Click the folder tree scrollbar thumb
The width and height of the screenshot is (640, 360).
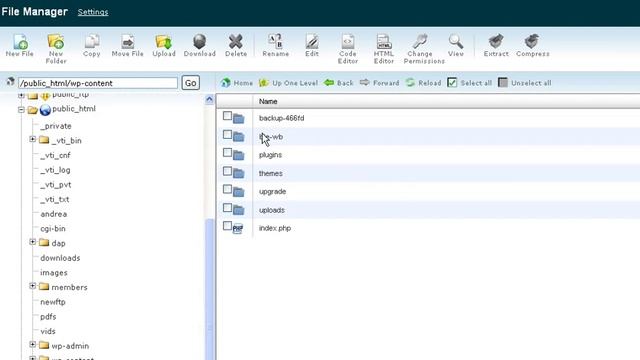(210, 289)
